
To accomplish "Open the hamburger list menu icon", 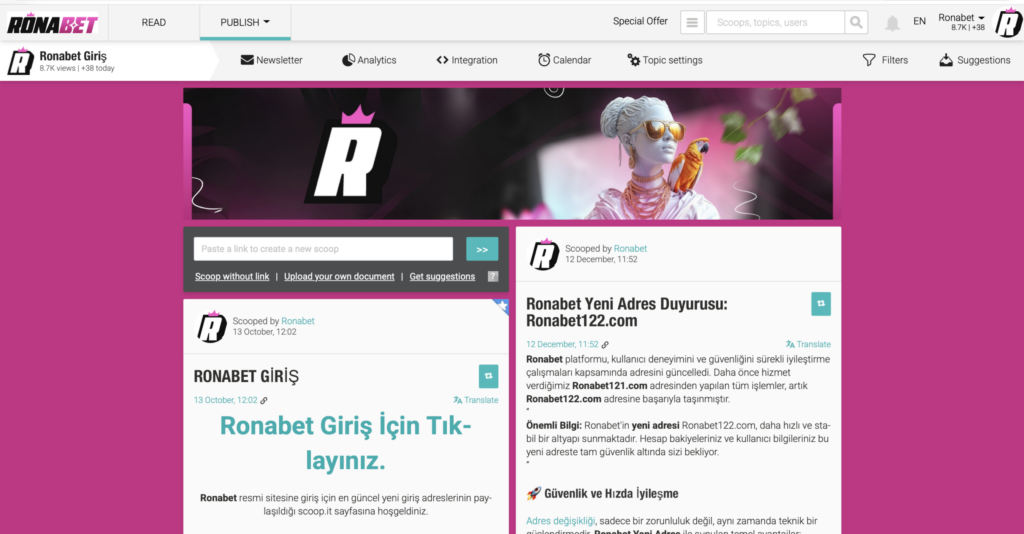I will tap(692, 22).
